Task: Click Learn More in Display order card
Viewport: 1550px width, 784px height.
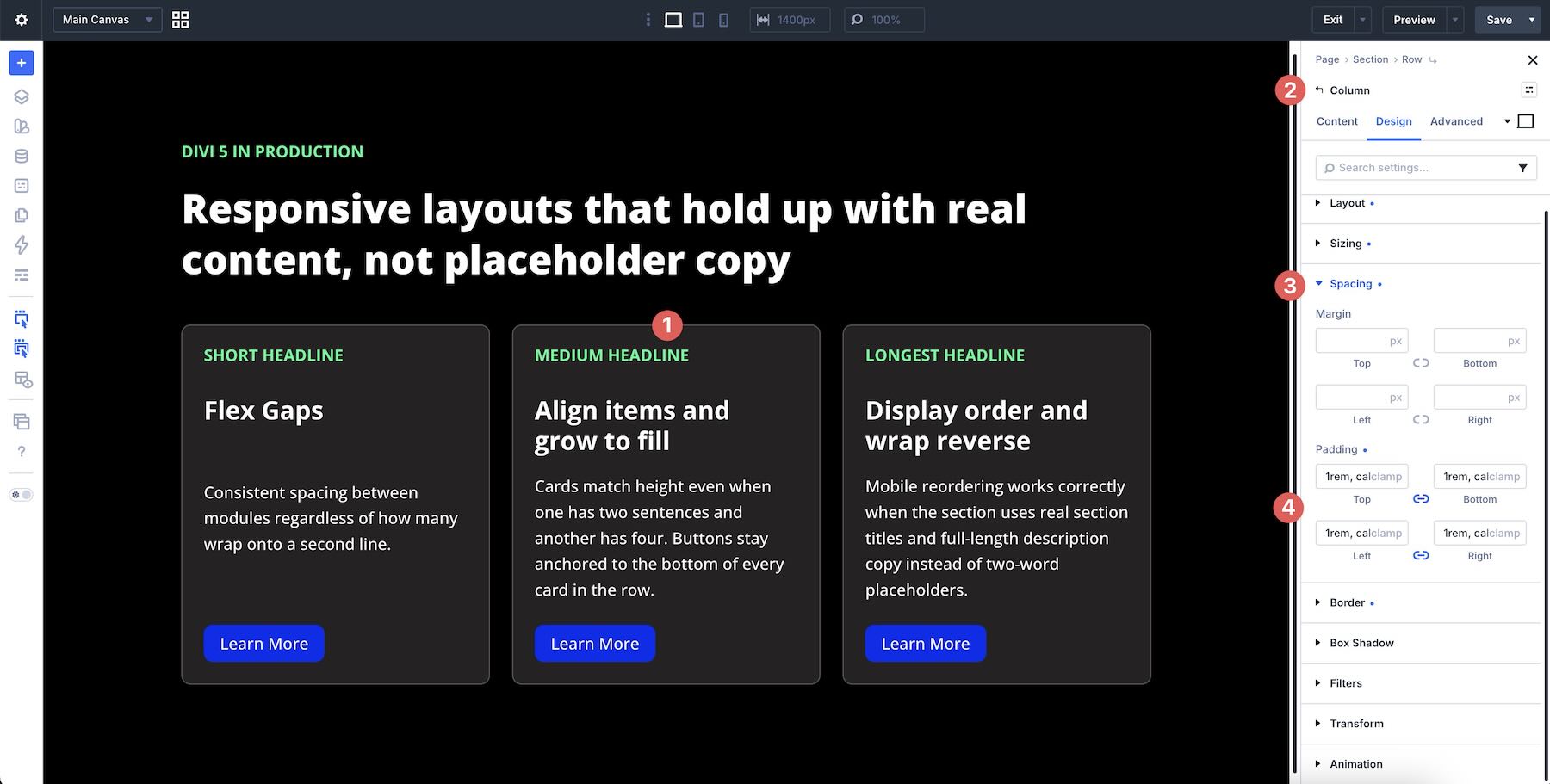Action: tap(925, 644)
